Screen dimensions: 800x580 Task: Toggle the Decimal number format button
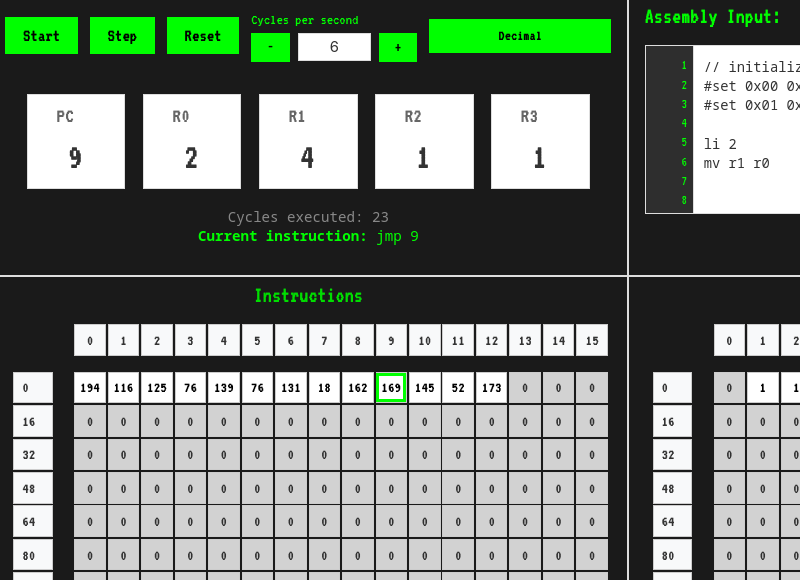click(519, 36)
